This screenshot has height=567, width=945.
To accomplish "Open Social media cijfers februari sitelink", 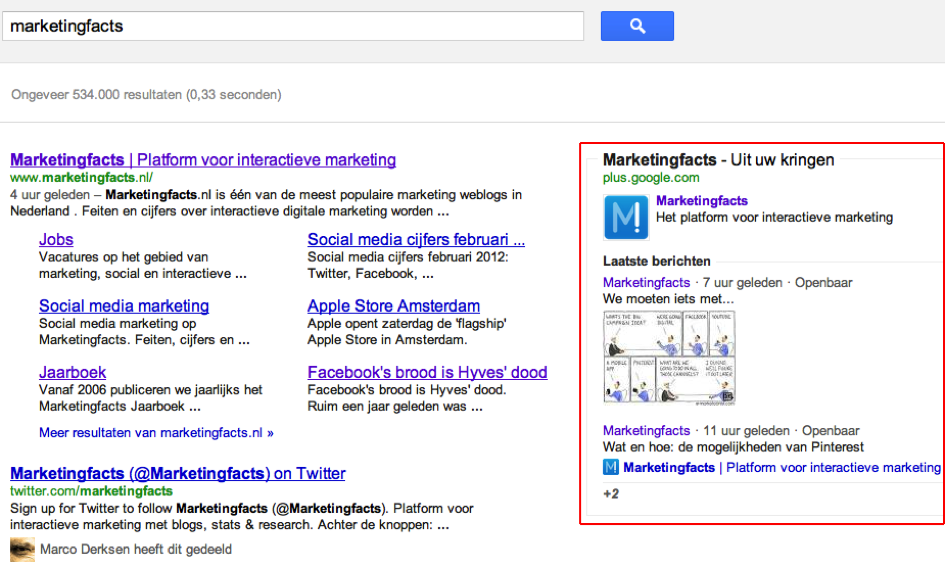I will (416, 239).
